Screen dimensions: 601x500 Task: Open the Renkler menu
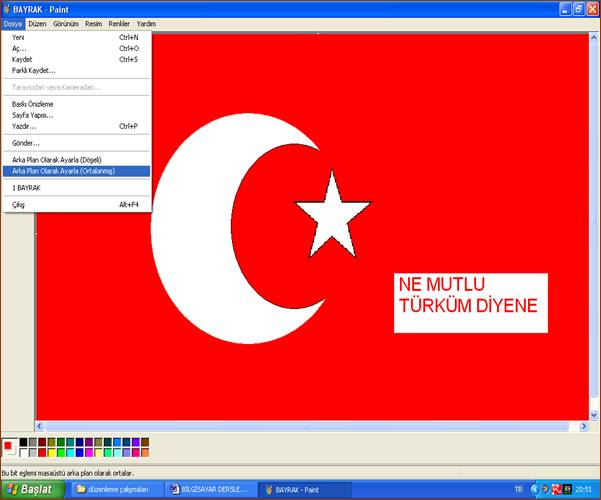pyautogui.click(x=119, y=24)
